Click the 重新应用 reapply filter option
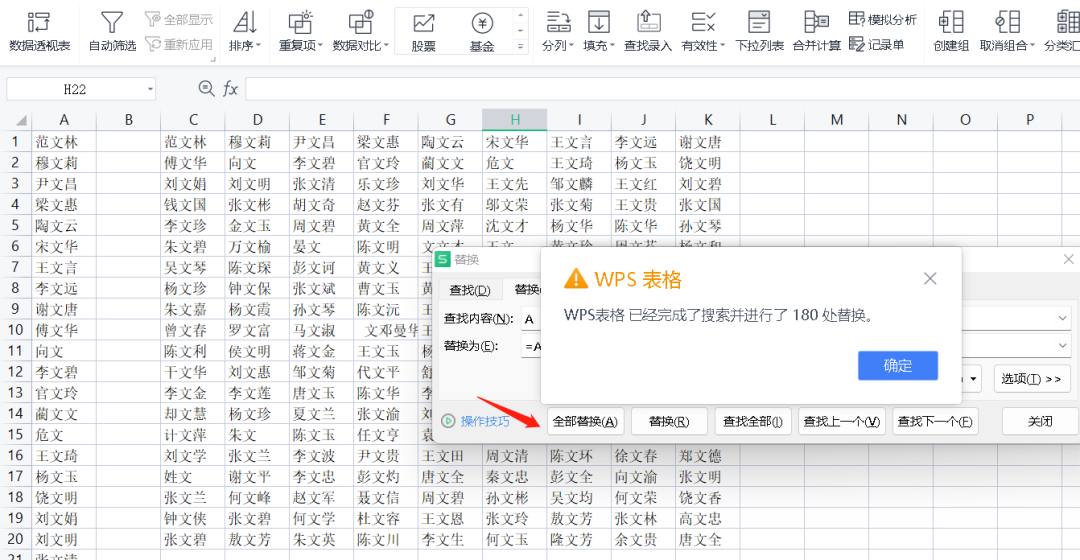This screenshot has height=560, width=1080. click(179, 44)
